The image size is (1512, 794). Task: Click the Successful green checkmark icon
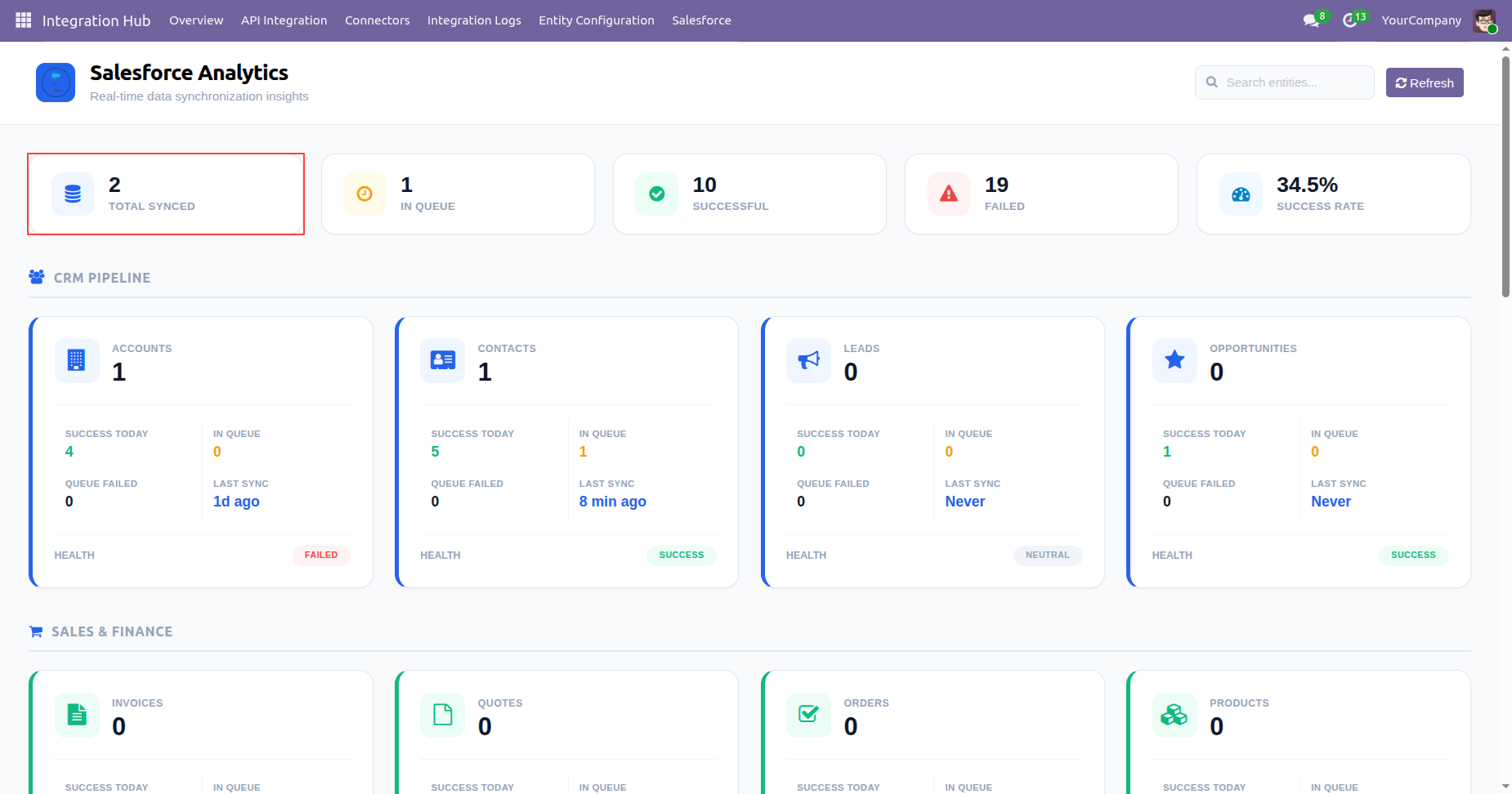656,194
